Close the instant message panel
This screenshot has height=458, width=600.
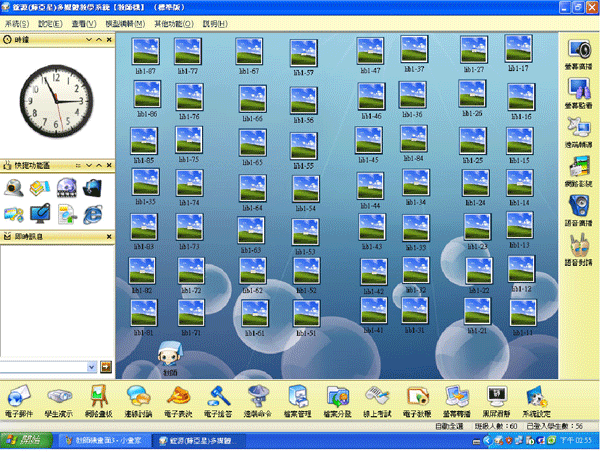(x=109, y=237)
